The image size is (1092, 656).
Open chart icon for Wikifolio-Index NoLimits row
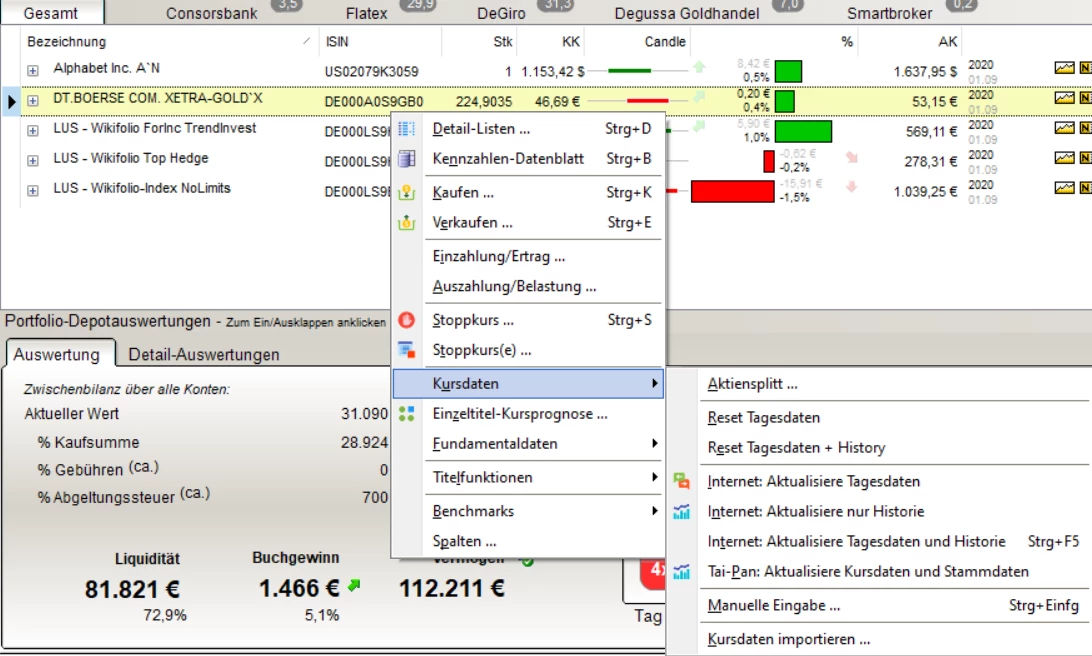tap(1064, 187)
